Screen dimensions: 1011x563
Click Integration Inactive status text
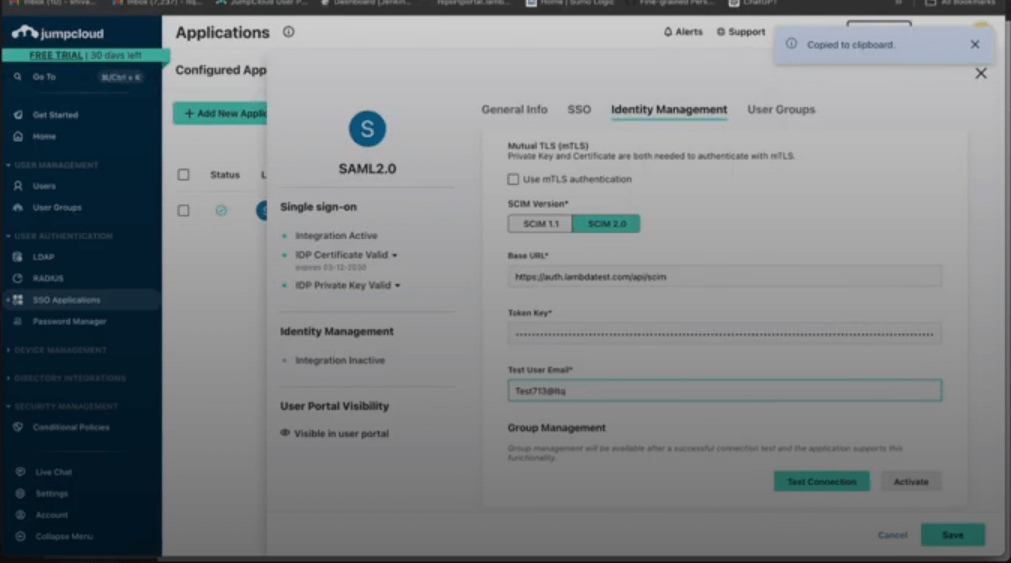pos(340,361)
